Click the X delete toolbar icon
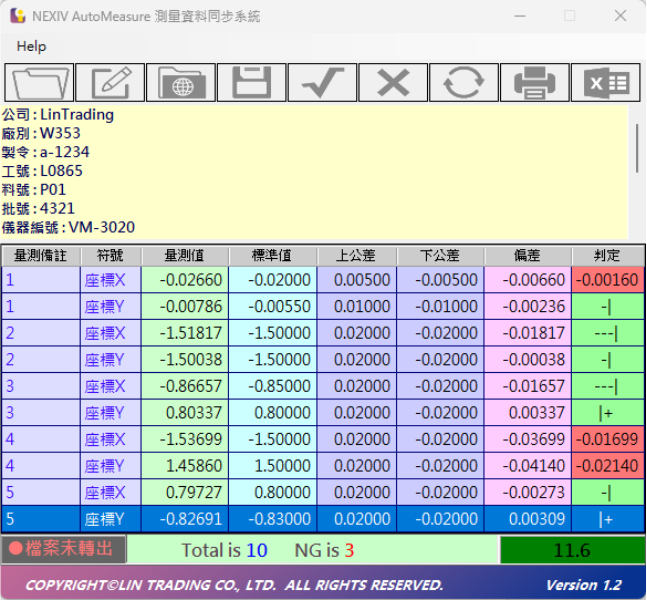Screen dimensions: 647x600 (393, 83)
